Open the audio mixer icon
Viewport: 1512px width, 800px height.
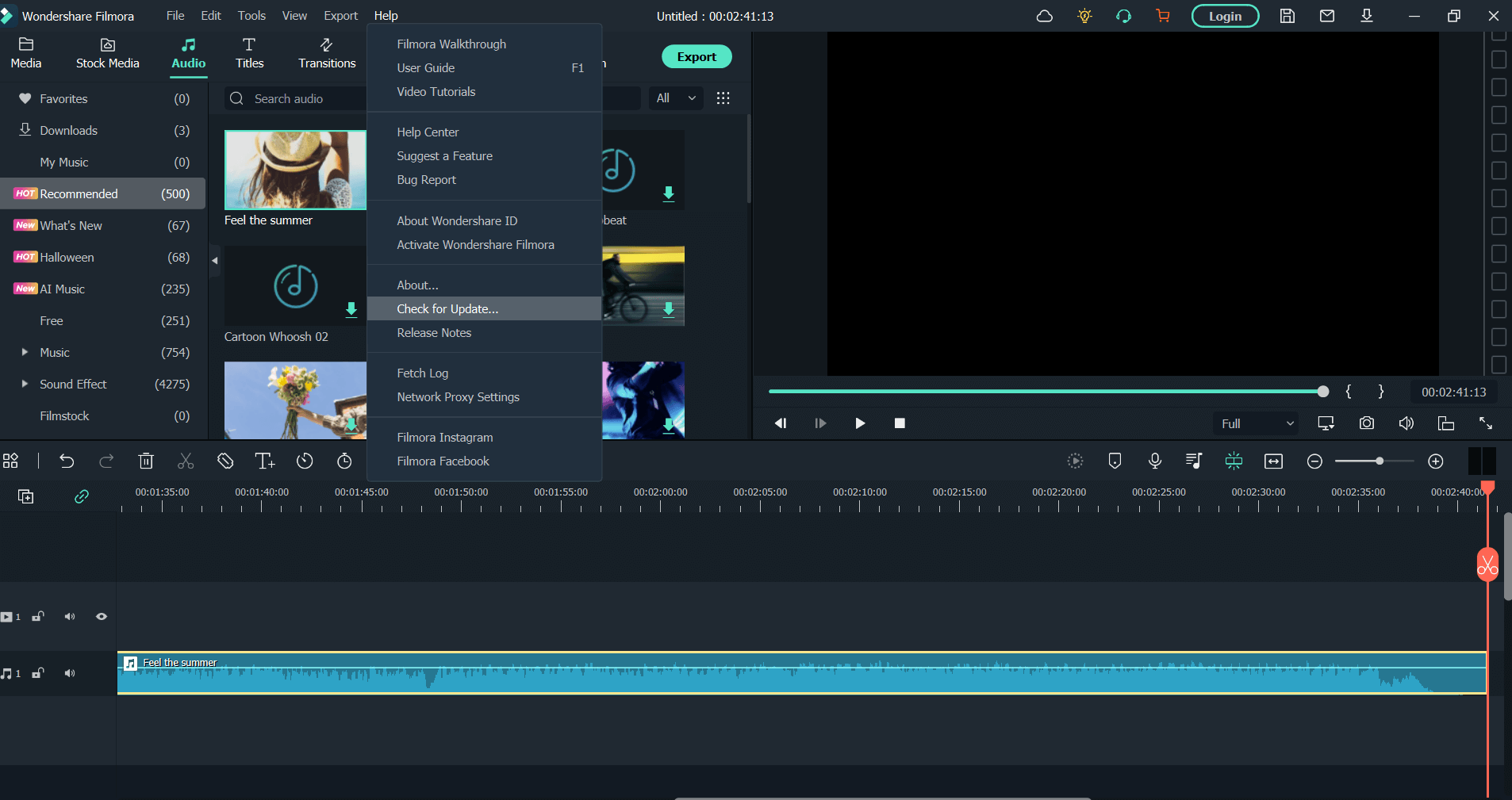pos(1194,461)
